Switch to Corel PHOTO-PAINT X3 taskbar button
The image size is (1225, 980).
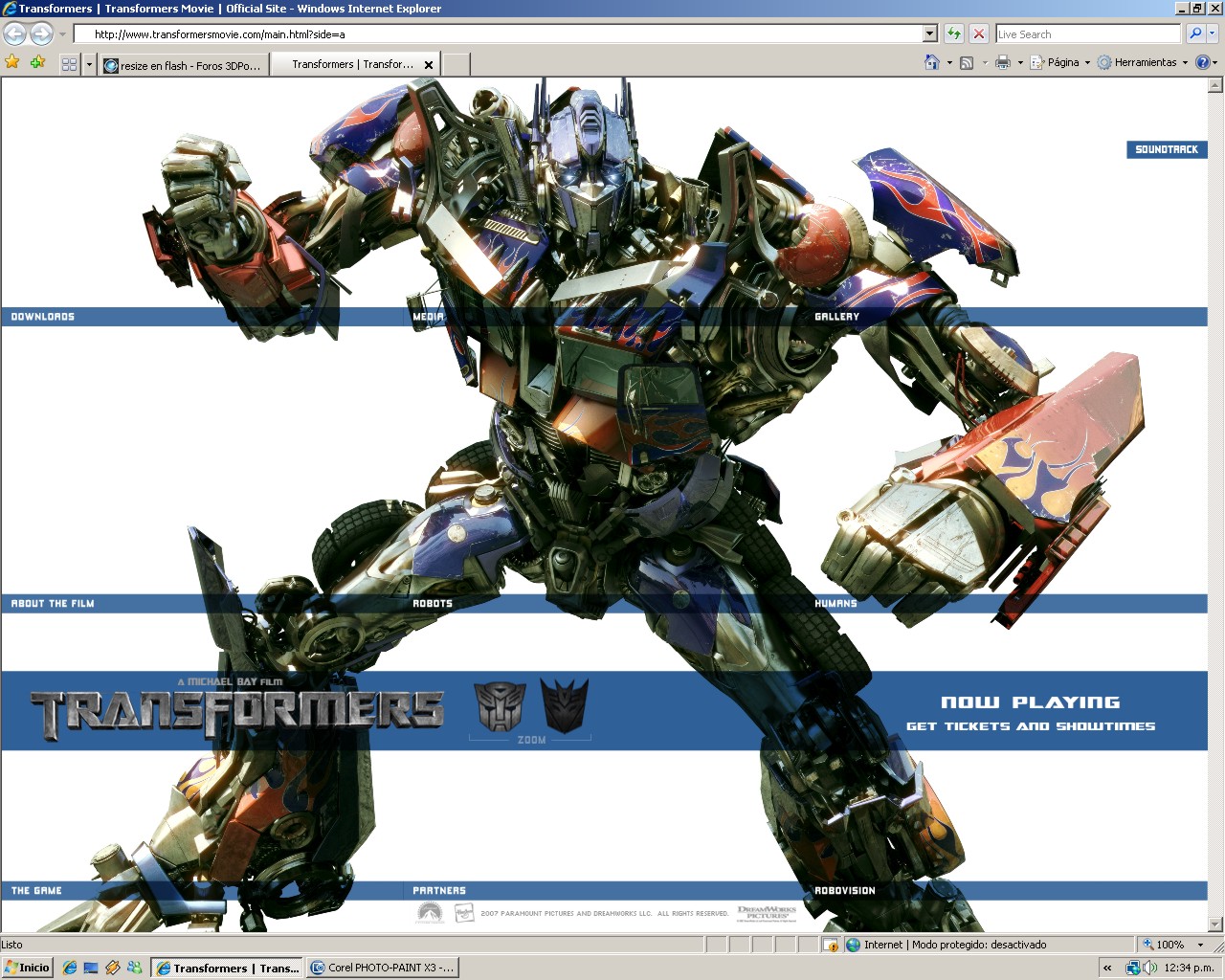[x=383, y=968]
